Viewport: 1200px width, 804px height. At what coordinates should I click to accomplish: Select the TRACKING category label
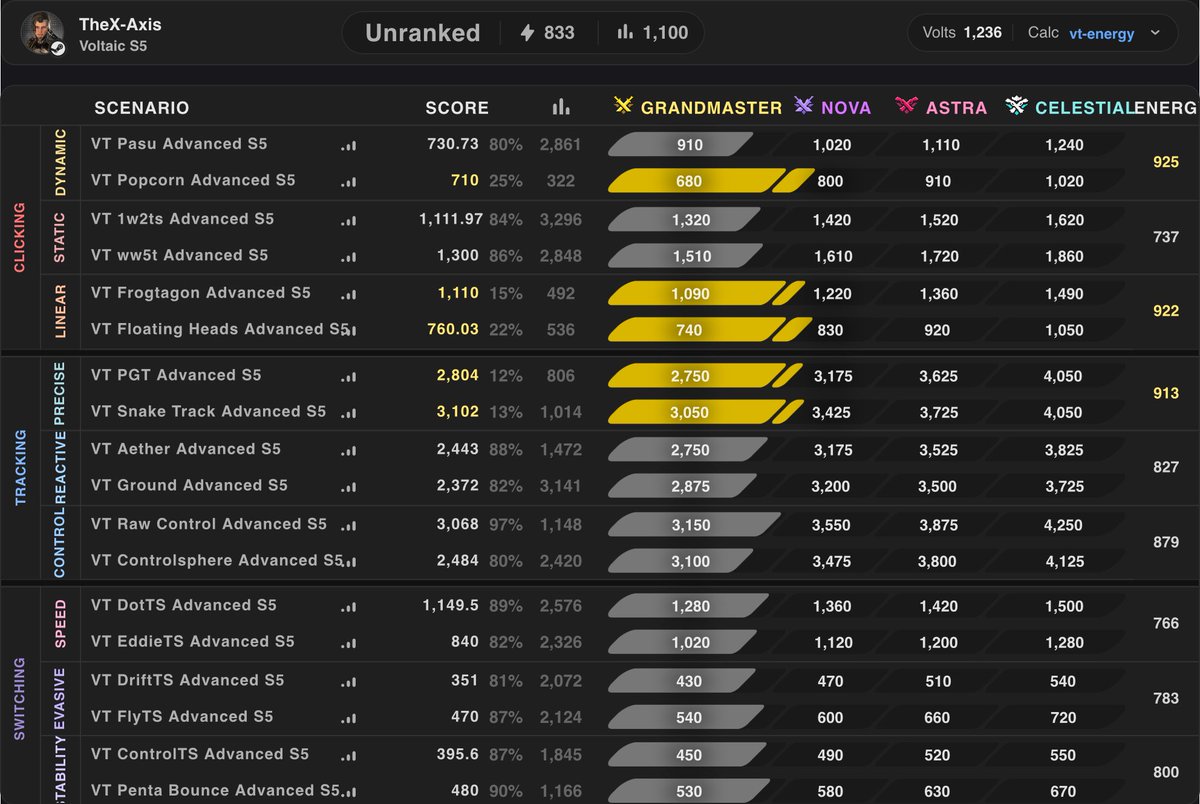click(20, 468)
